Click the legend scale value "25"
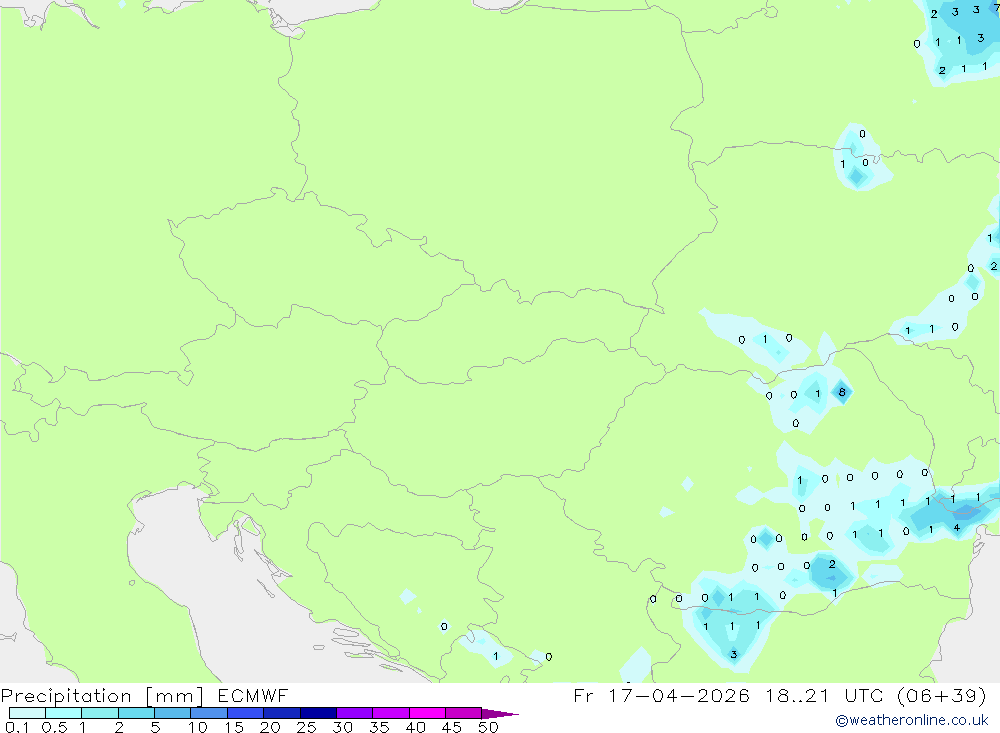This screenshot has height=733, width=1000. point(307,727)
